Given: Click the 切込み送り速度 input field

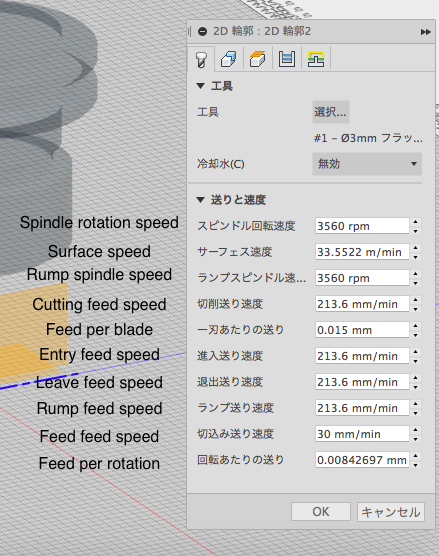Looking at the screenshot, I should (362, 434).
